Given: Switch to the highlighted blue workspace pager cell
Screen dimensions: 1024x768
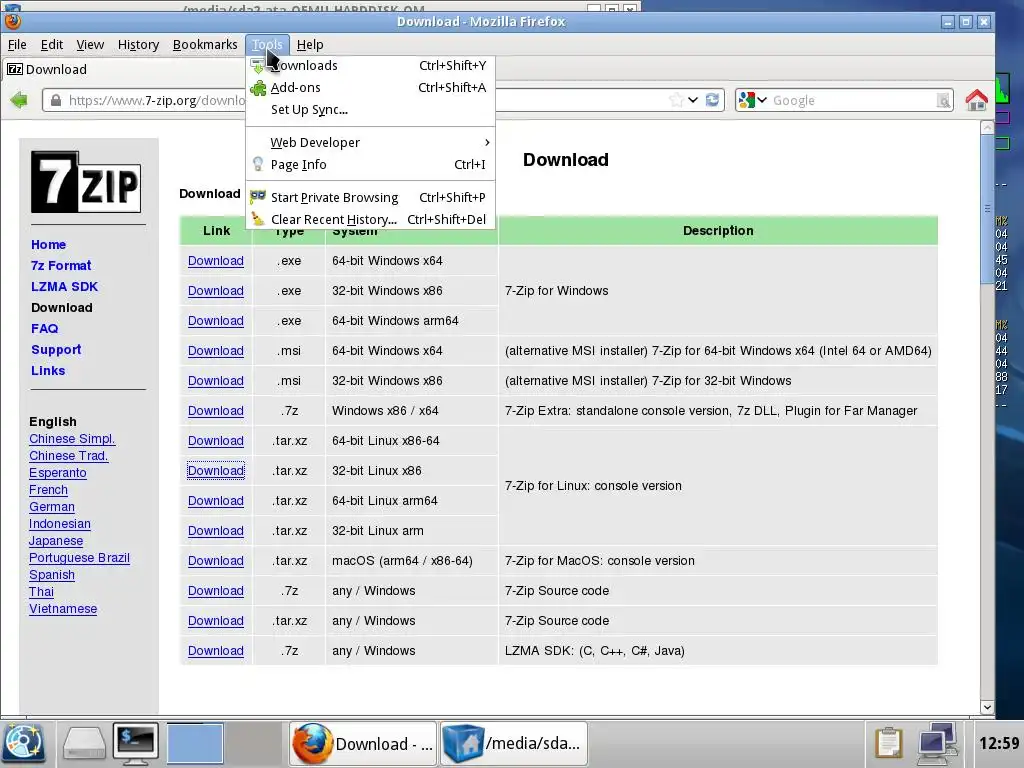Looking at the screenshot, I should tap(195, 743).
